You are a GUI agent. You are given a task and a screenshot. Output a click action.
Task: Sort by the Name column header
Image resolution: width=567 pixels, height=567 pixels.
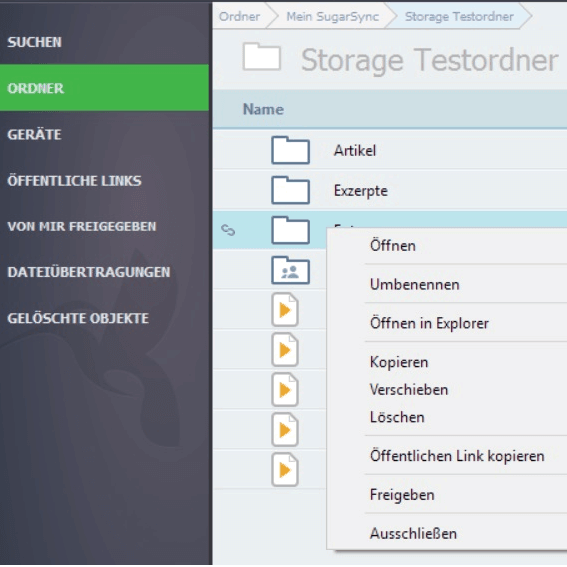[x=263, y=109]
